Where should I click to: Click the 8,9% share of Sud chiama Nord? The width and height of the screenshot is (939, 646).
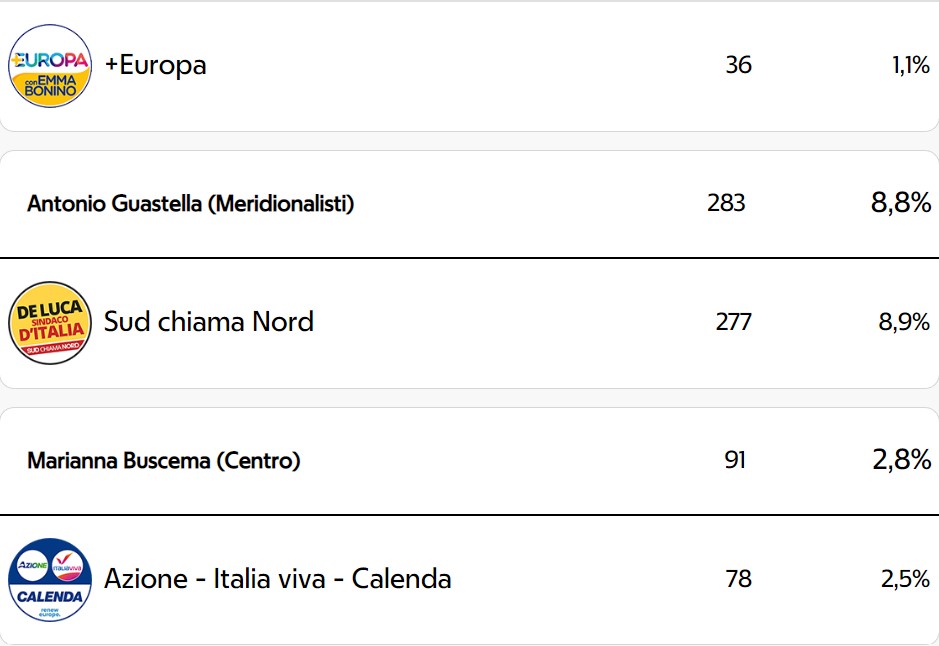904,322
